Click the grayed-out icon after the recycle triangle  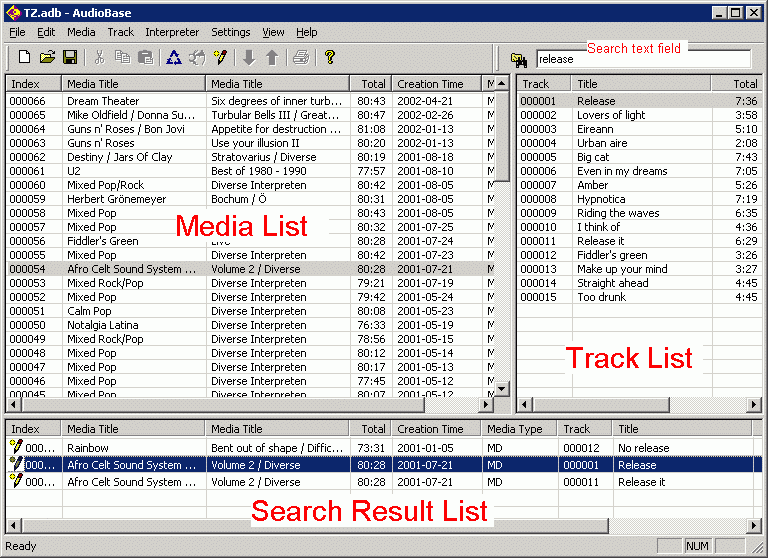pos(197,57)
